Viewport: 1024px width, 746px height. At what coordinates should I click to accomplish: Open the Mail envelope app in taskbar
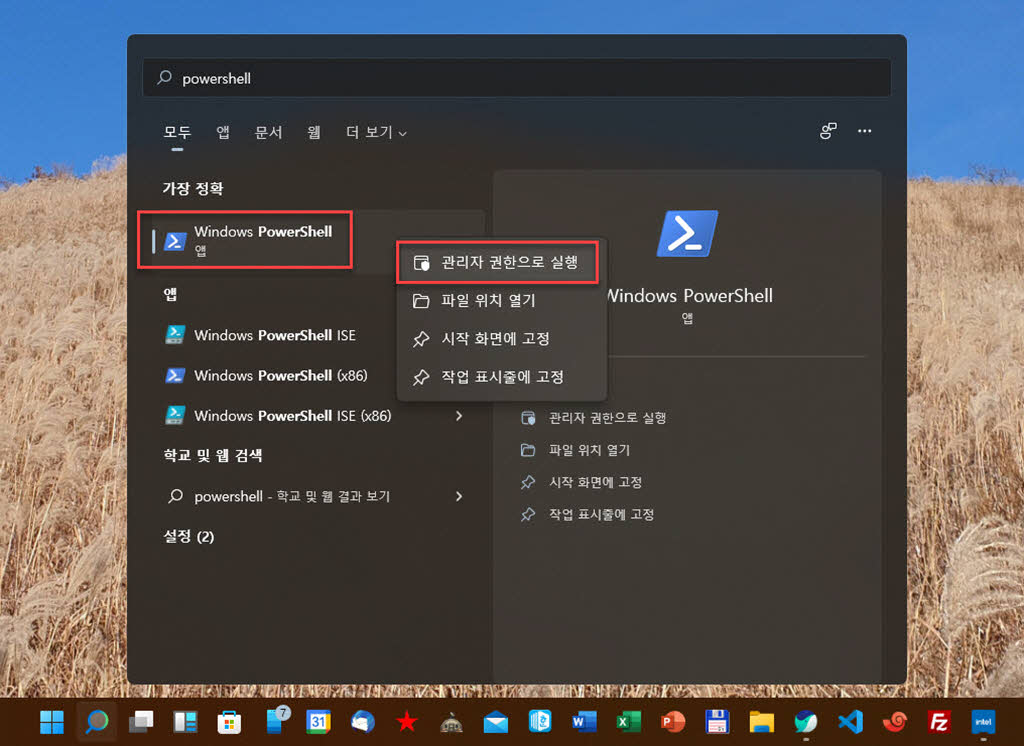pos(496,722)
